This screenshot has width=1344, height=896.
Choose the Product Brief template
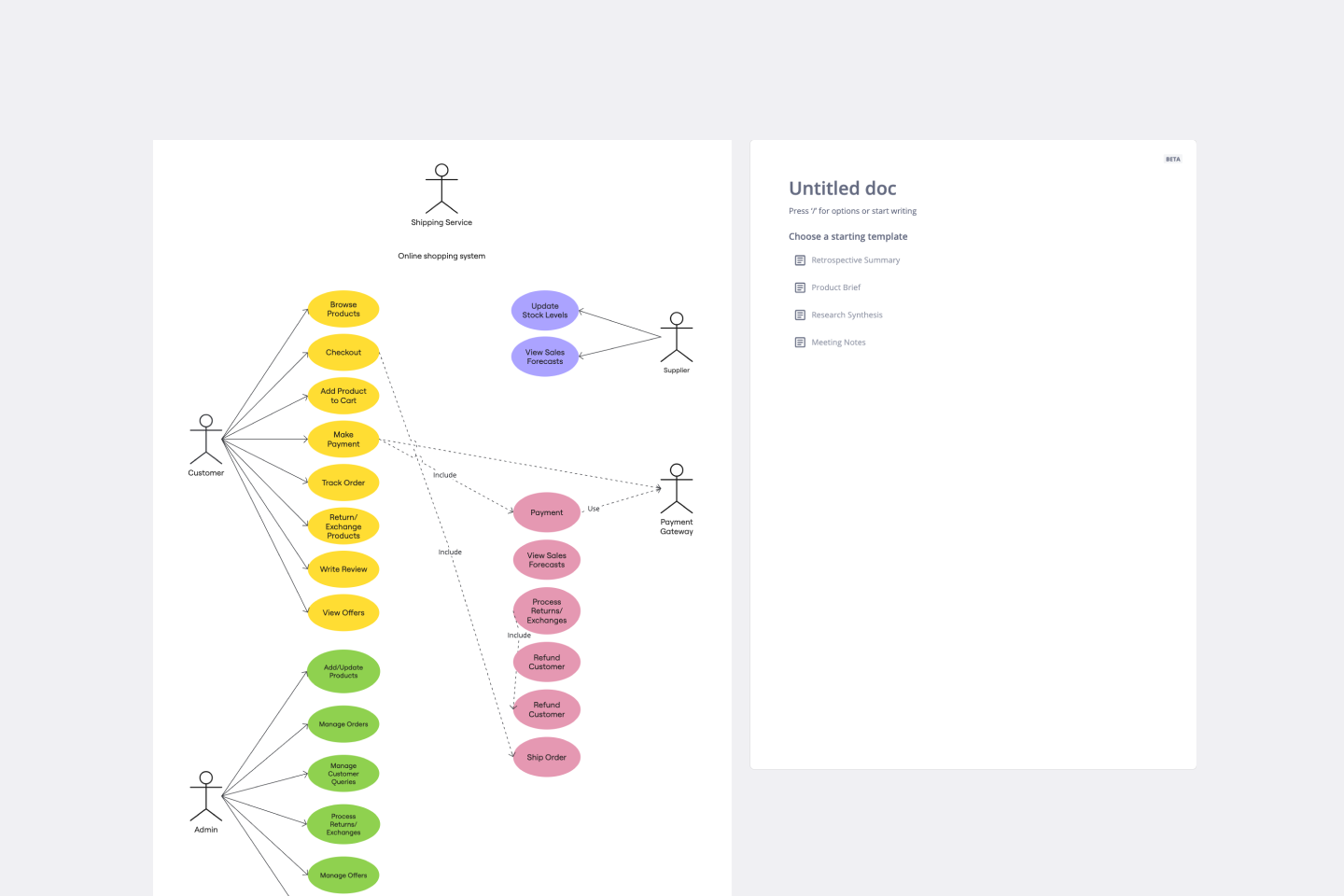tap(835, 287)
